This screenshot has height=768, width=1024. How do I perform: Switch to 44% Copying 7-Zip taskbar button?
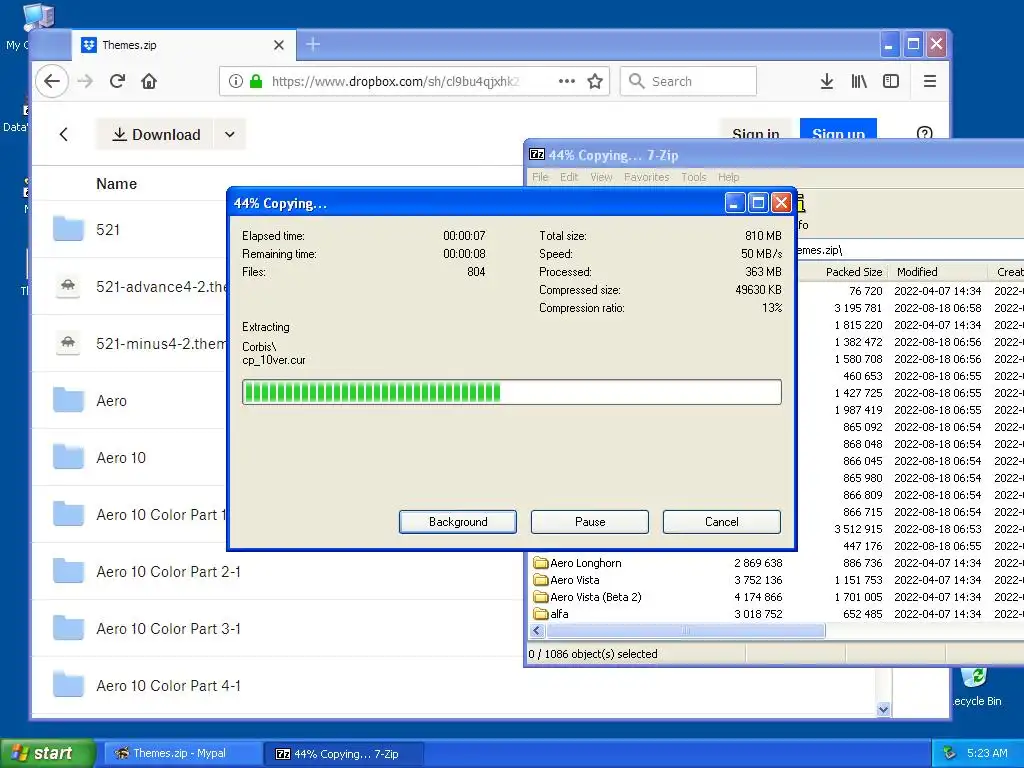tap(344, 754)
